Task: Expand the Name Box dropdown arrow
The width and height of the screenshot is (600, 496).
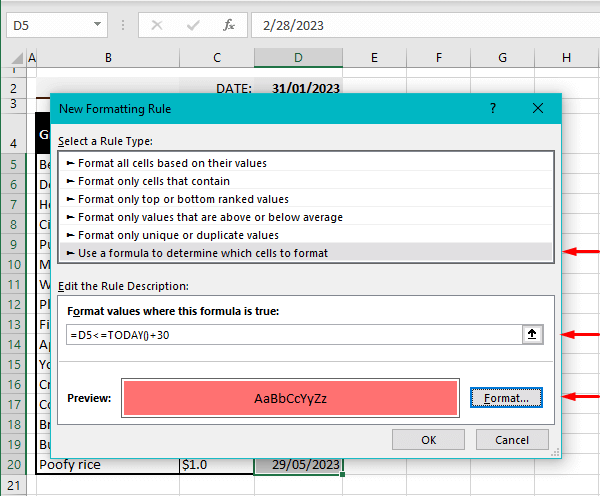Action: click(97, 25)
